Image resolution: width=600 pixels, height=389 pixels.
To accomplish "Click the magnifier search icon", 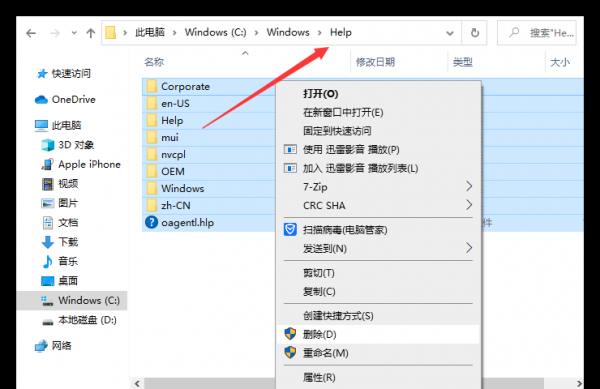I will point(514,33).
